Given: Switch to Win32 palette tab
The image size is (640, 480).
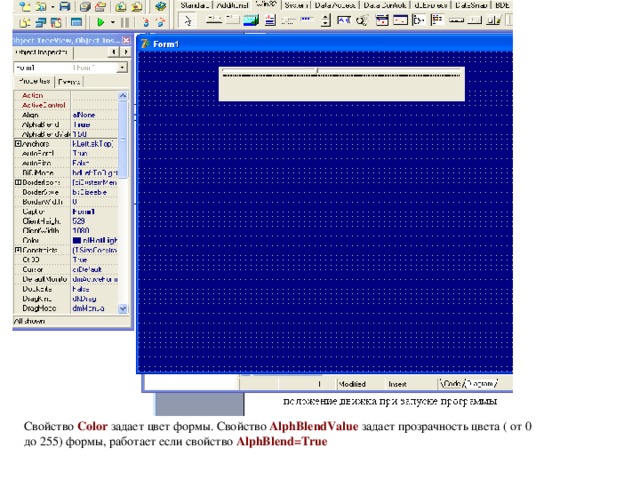Looking at the screenshot, I should click(x=266, y=4).
